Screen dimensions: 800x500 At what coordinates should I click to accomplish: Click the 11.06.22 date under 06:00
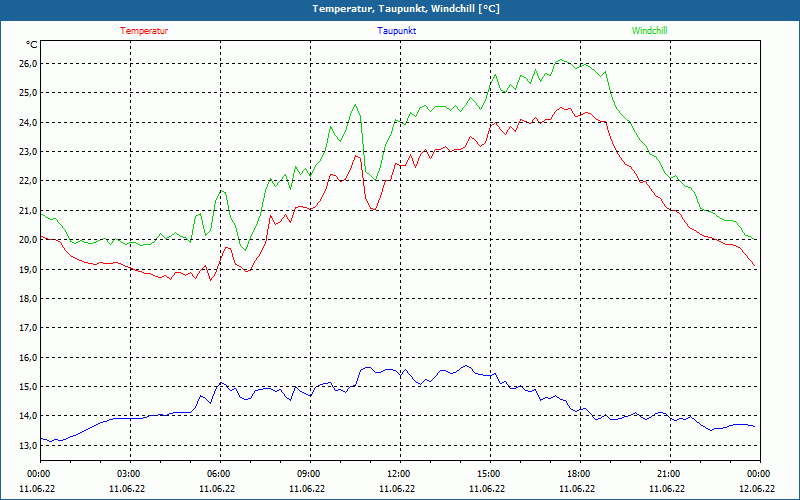pos(217,489)
